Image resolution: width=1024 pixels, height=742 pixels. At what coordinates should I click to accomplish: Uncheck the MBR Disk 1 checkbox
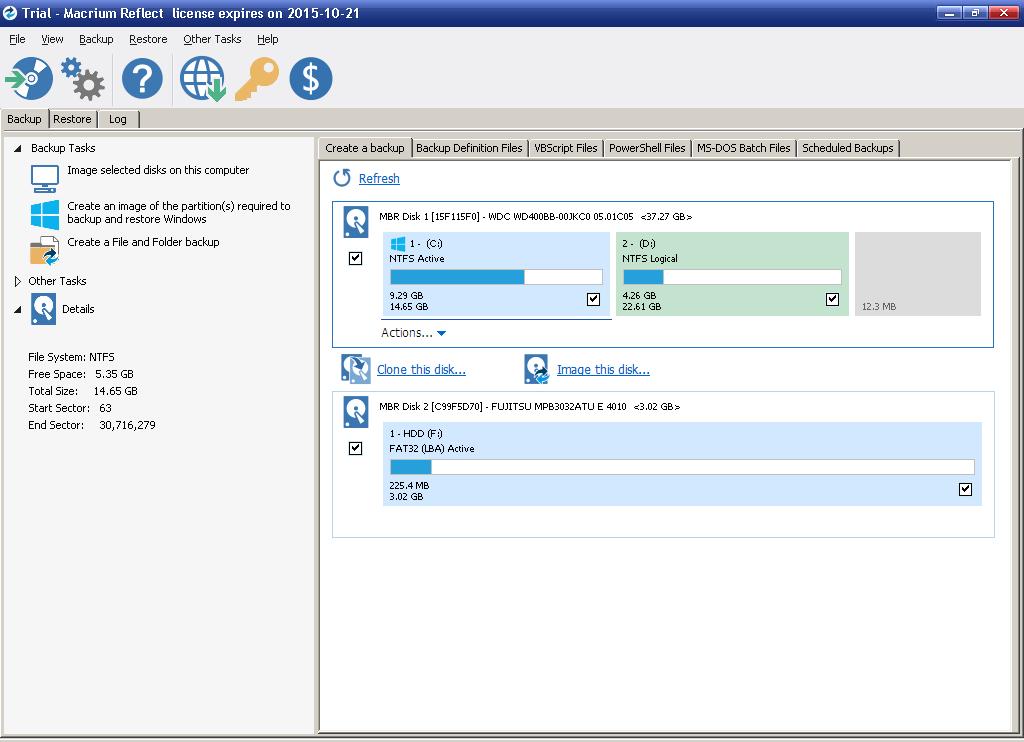pos(356,258)
